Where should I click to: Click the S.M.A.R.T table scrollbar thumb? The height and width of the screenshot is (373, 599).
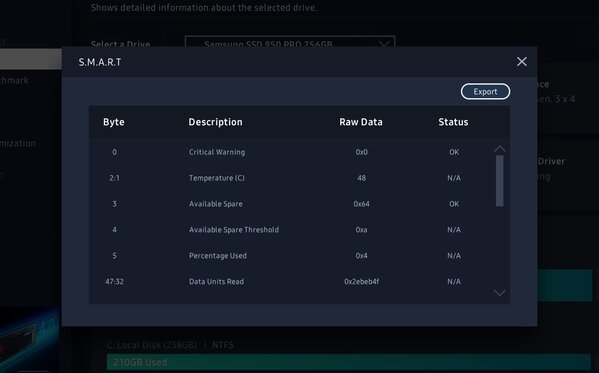(x=499, y=181)
